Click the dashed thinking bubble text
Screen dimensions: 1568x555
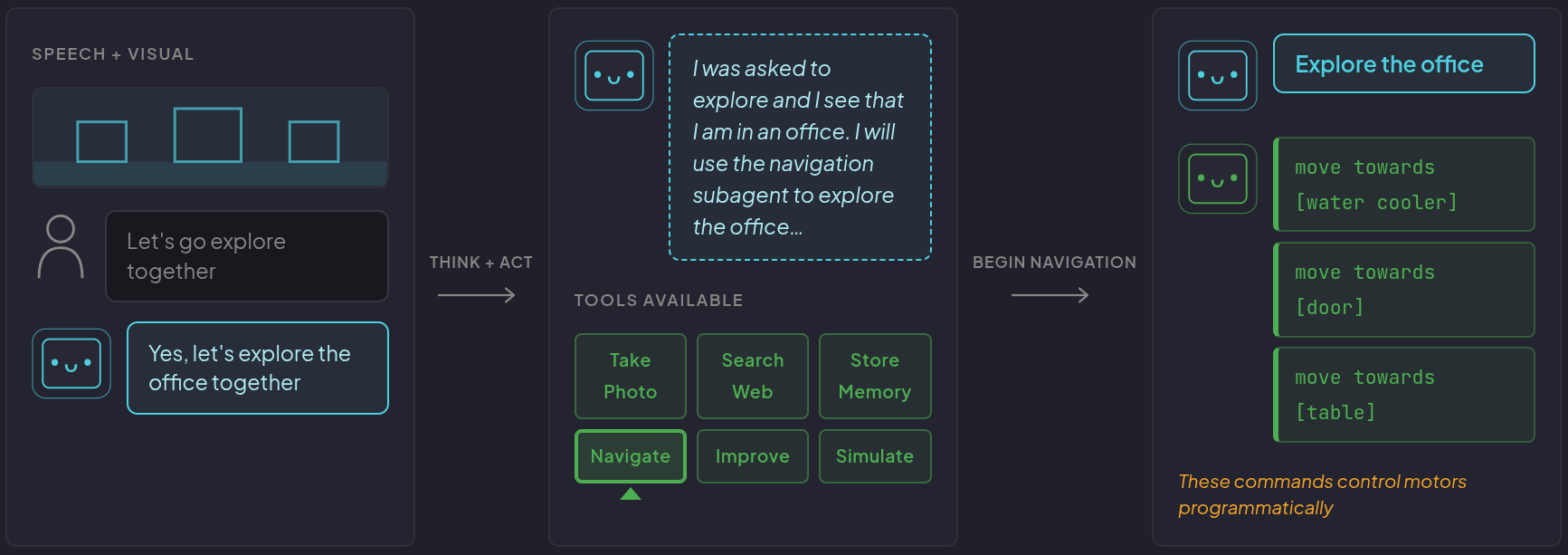coord(800,148)
